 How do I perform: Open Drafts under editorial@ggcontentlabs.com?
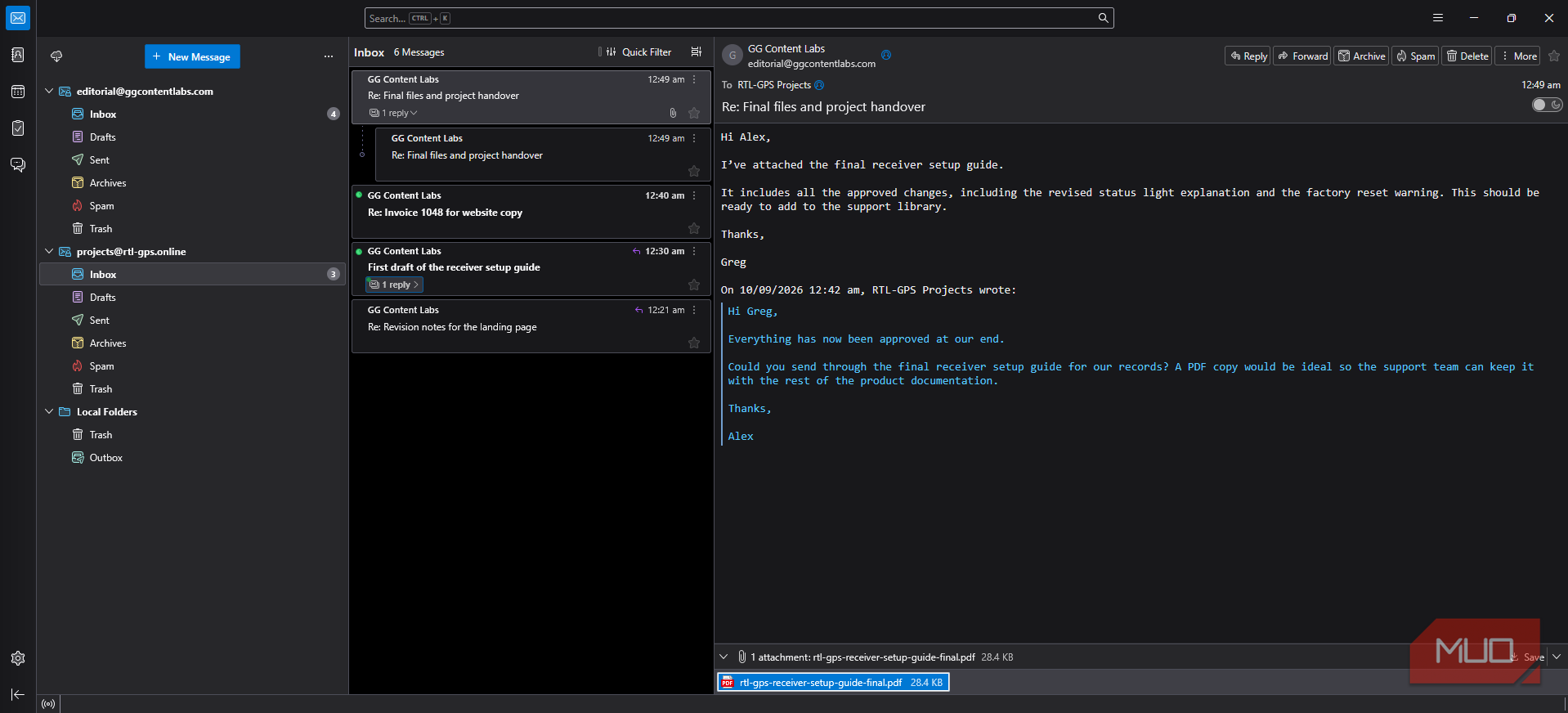click(x=191, y=137)
